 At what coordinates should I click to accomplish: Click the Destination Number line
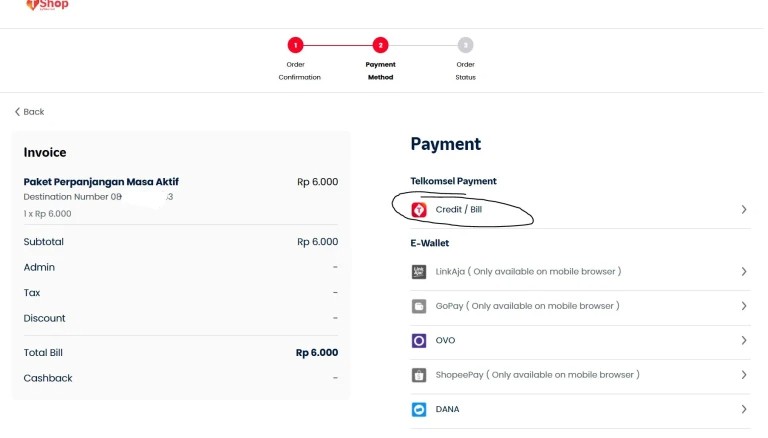(x=98, y=197)
